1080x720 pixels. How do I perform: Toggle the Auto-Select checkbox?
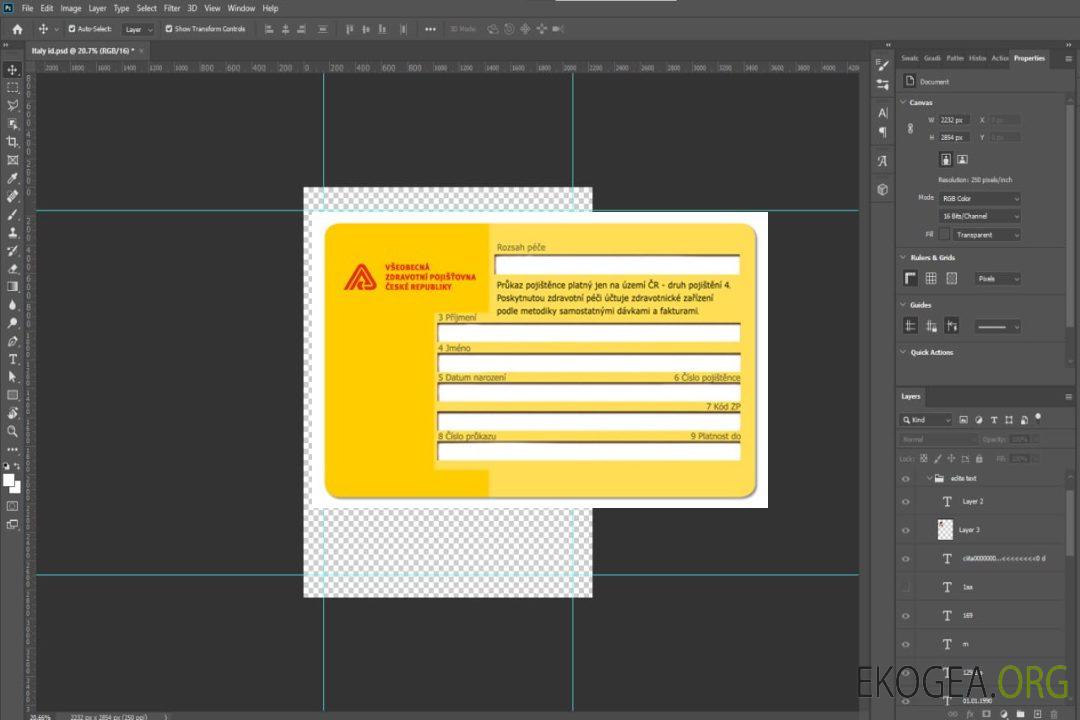pos(72,29)
